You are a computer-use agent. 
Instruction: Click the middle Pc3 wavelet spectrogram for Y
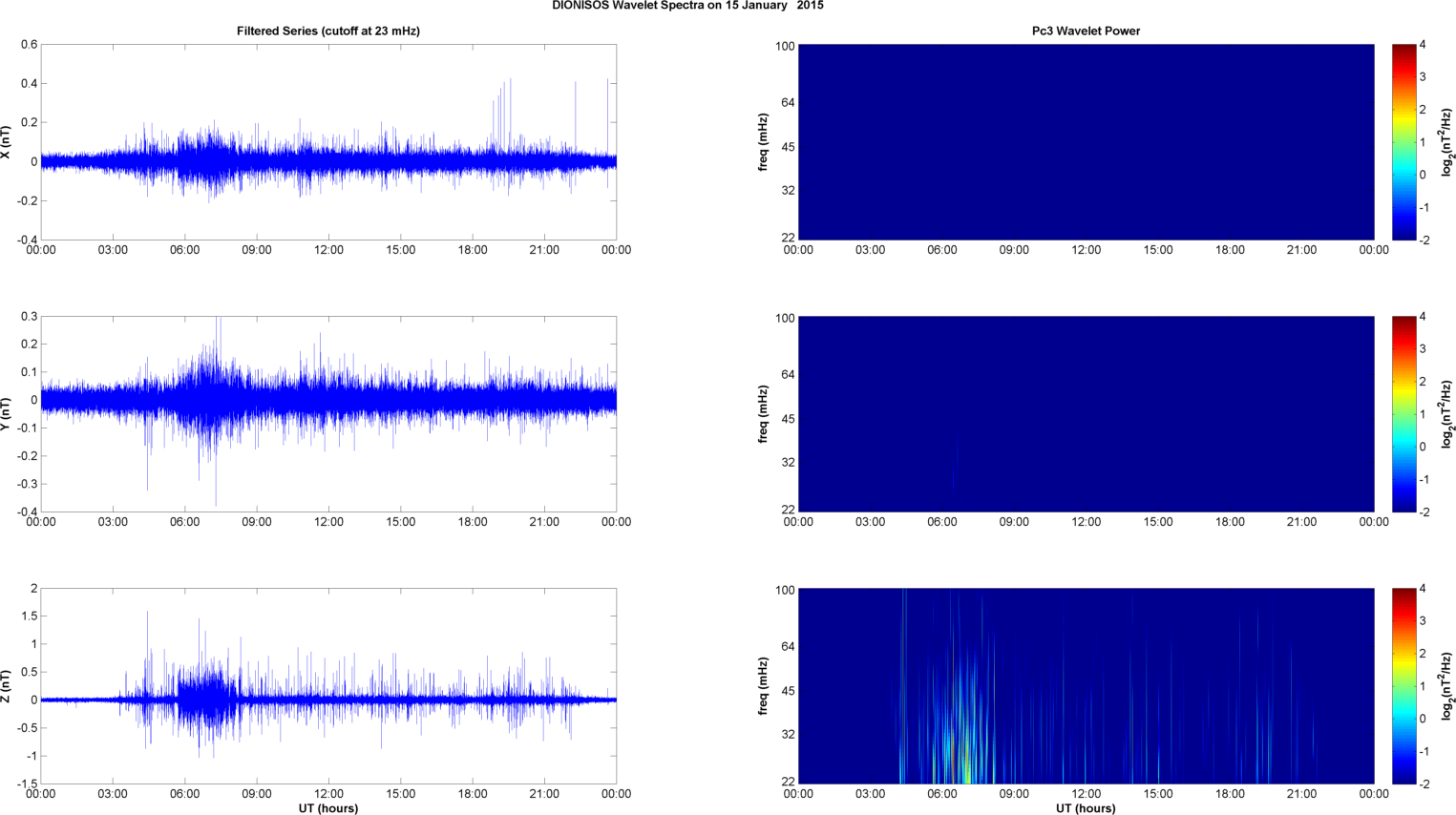(x=1086, y=414)
